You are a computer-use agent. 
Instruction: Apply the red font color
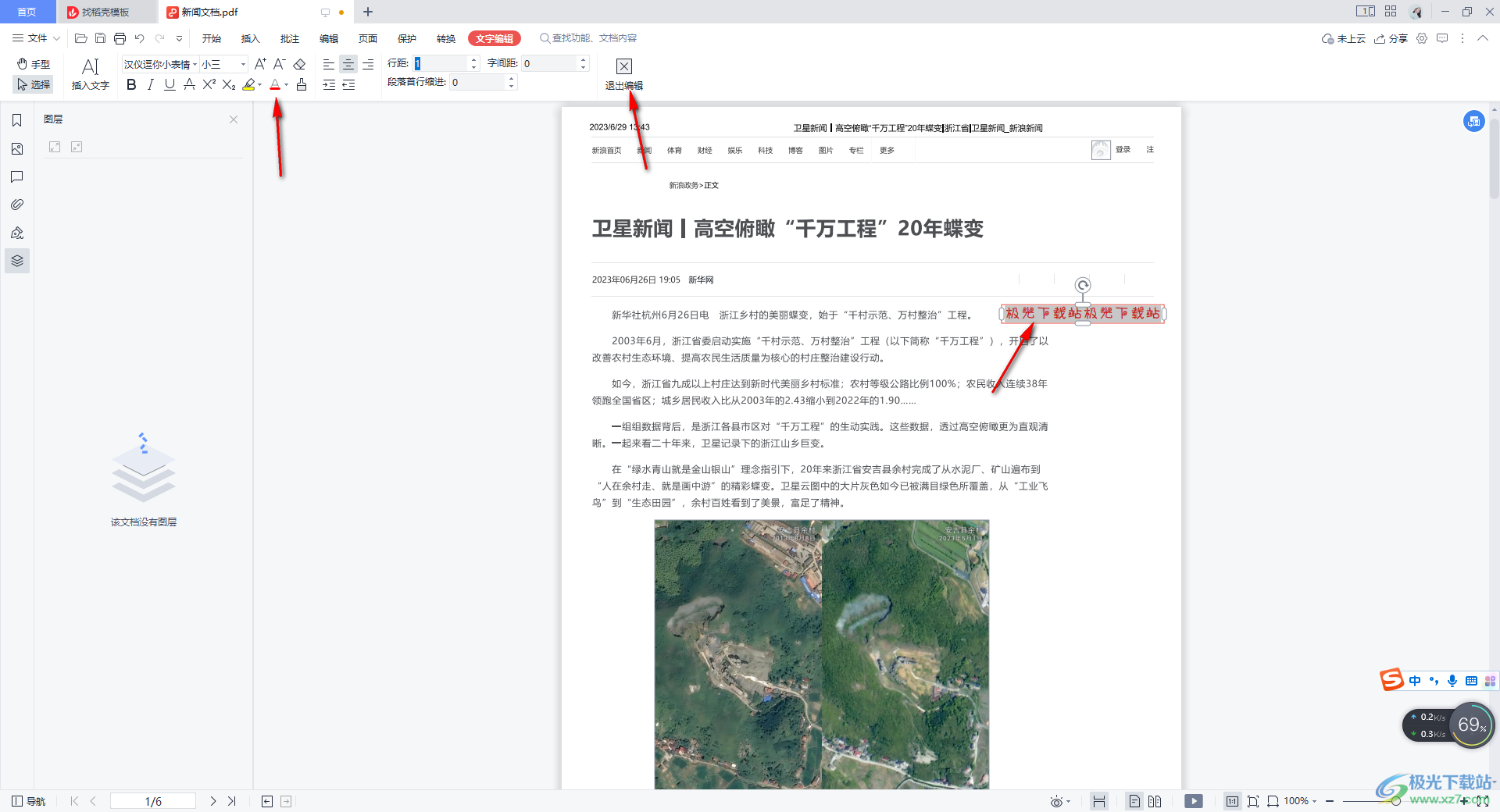[x=275, y=84]
